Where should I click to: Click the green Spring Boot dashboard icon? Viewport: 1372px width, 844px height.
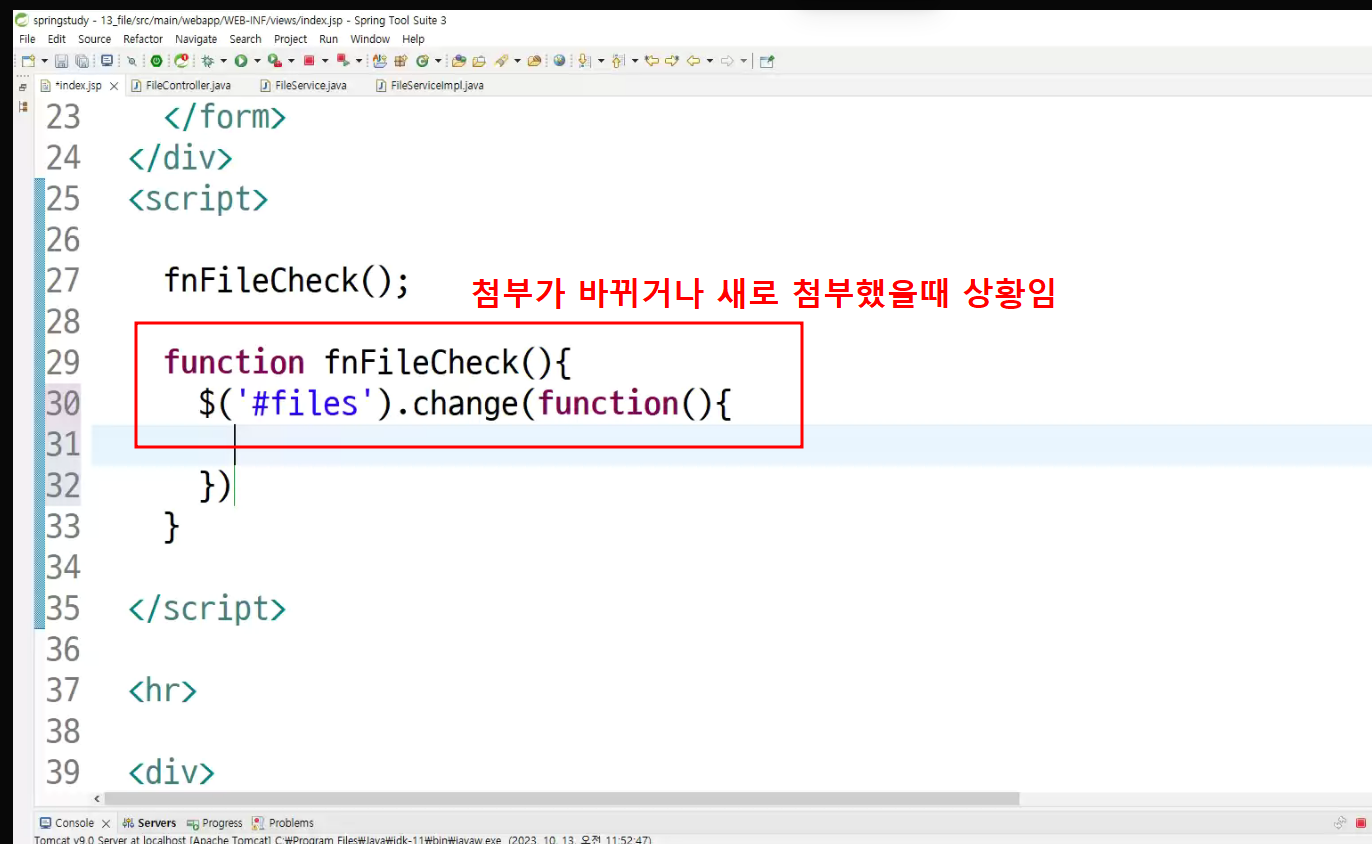(x=156, y=61)
